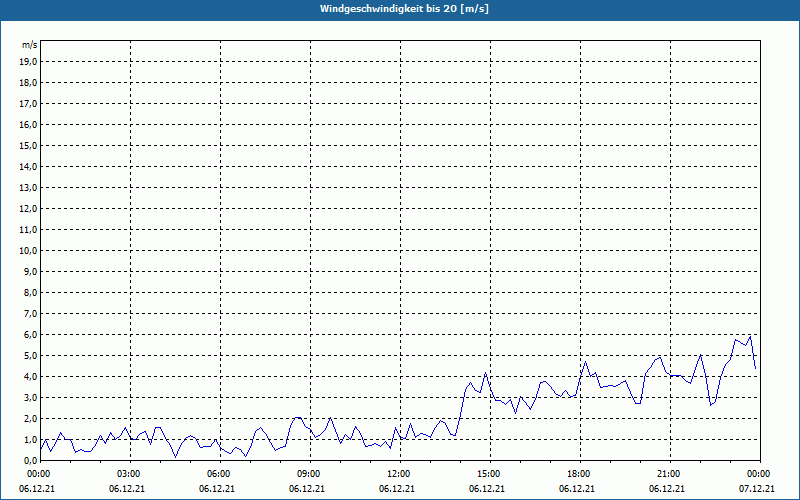800x500 pixels.
Task: Click the 13,0 y-axis tick label
Action: 29,187
